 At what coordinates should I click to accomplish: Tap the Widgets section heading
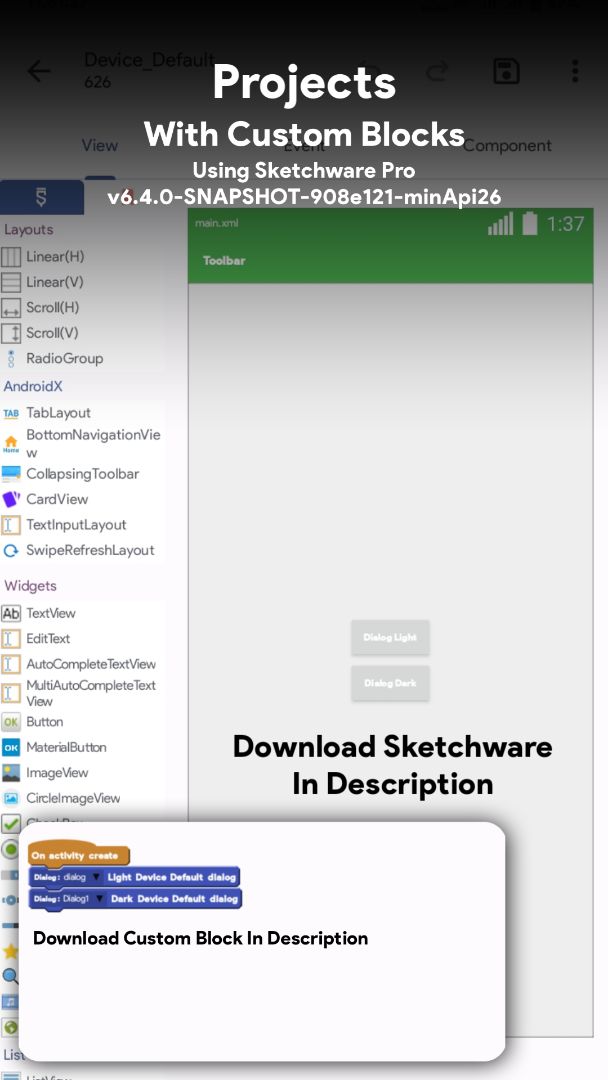(x=30, y=586)
